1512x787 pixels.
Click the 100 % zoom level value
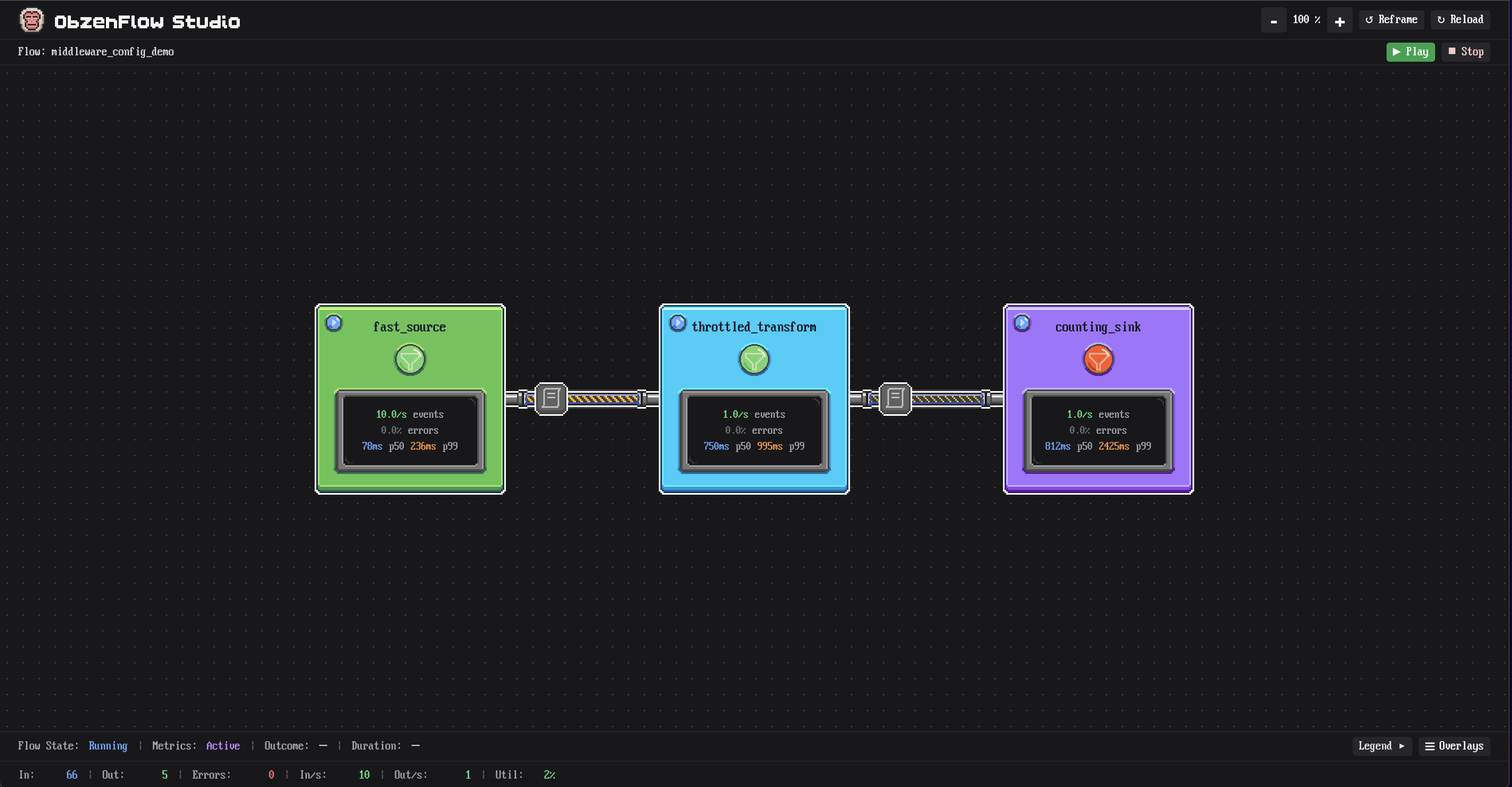click(1306, 20)
